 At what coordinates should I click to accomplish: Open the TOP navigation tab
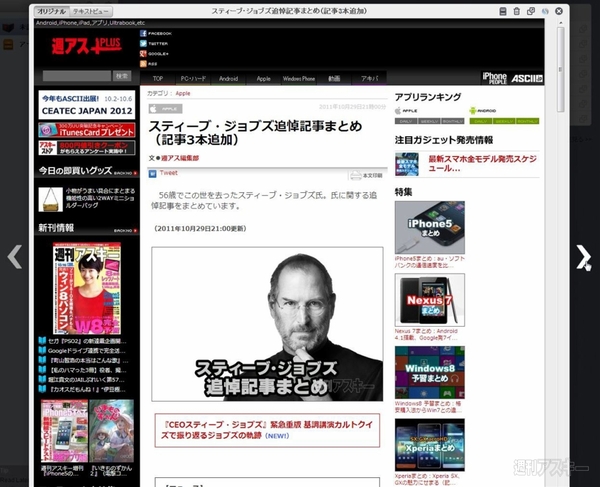click(158, 78)
